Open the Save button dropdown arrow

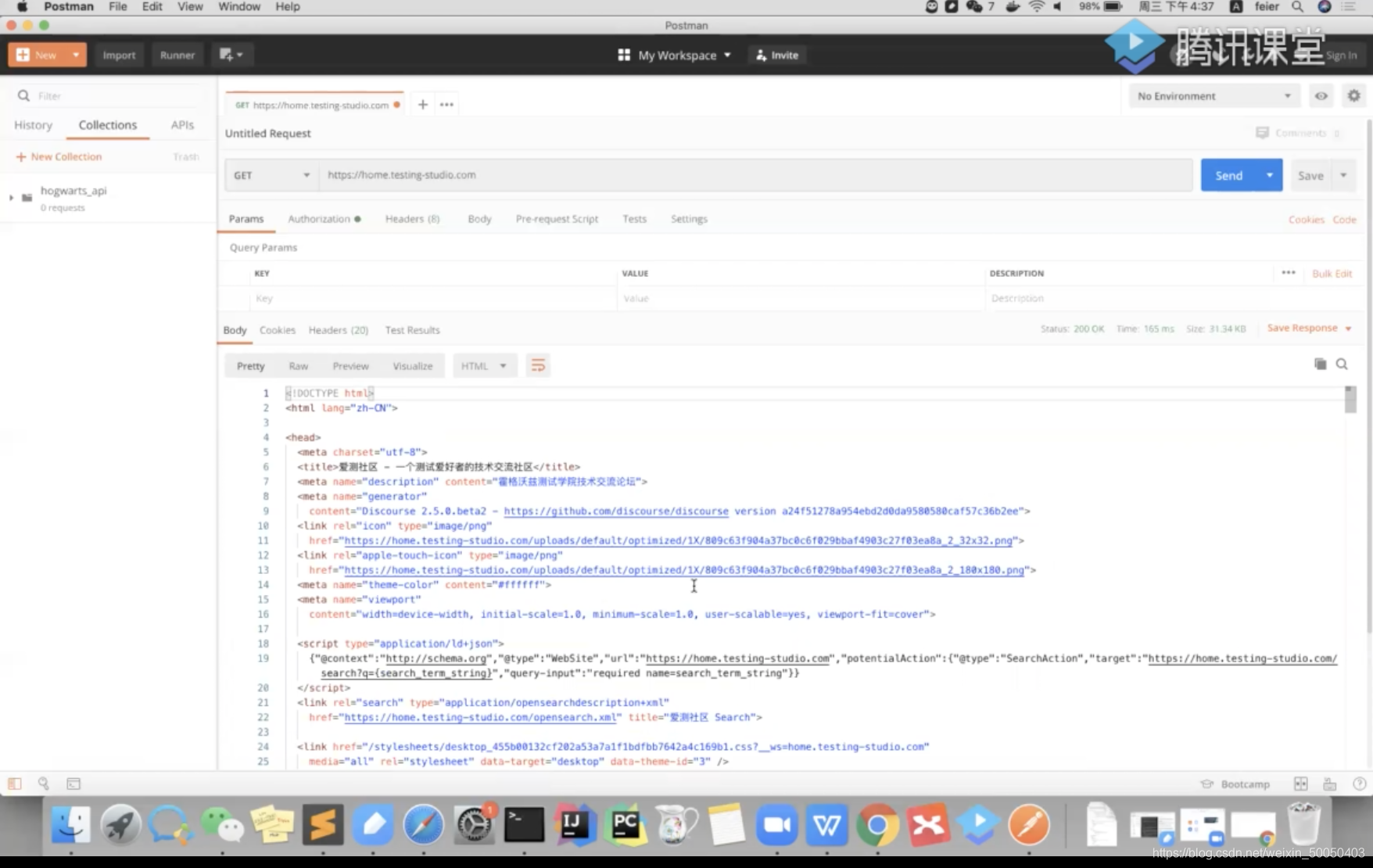1343,175
